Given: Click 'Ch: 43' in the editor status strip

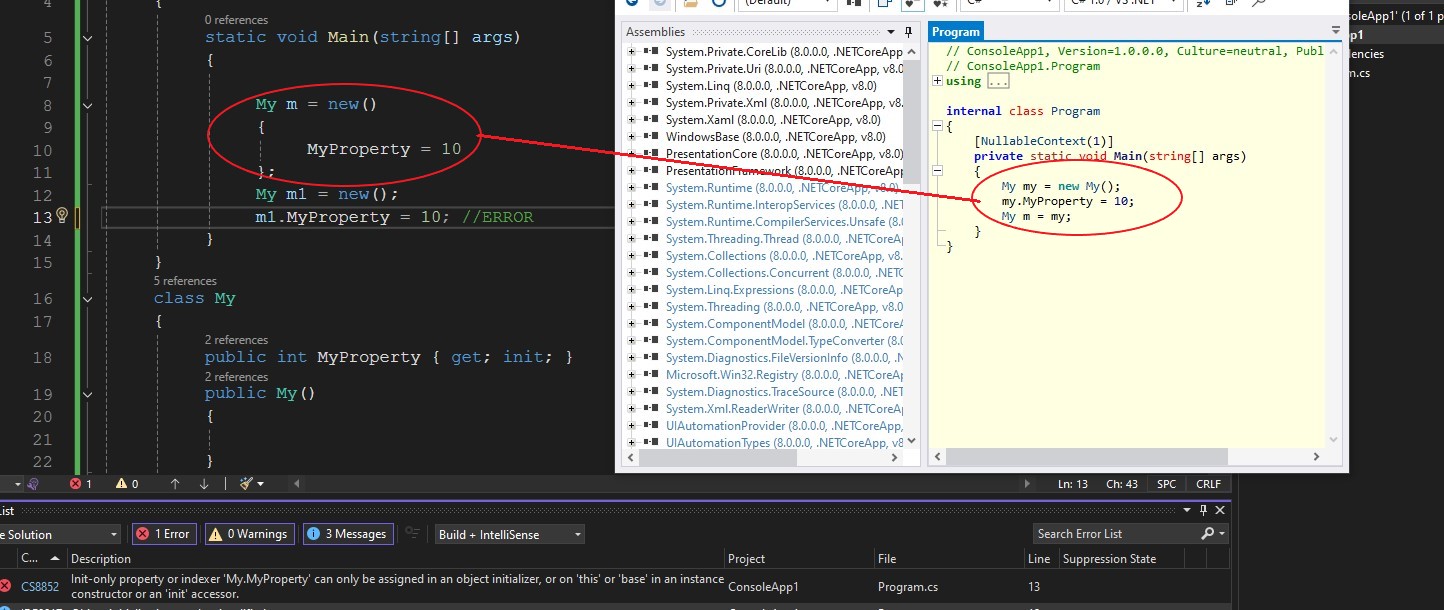Looking at the screenshot, I should pyautogui.click(x=1122, y=483).
